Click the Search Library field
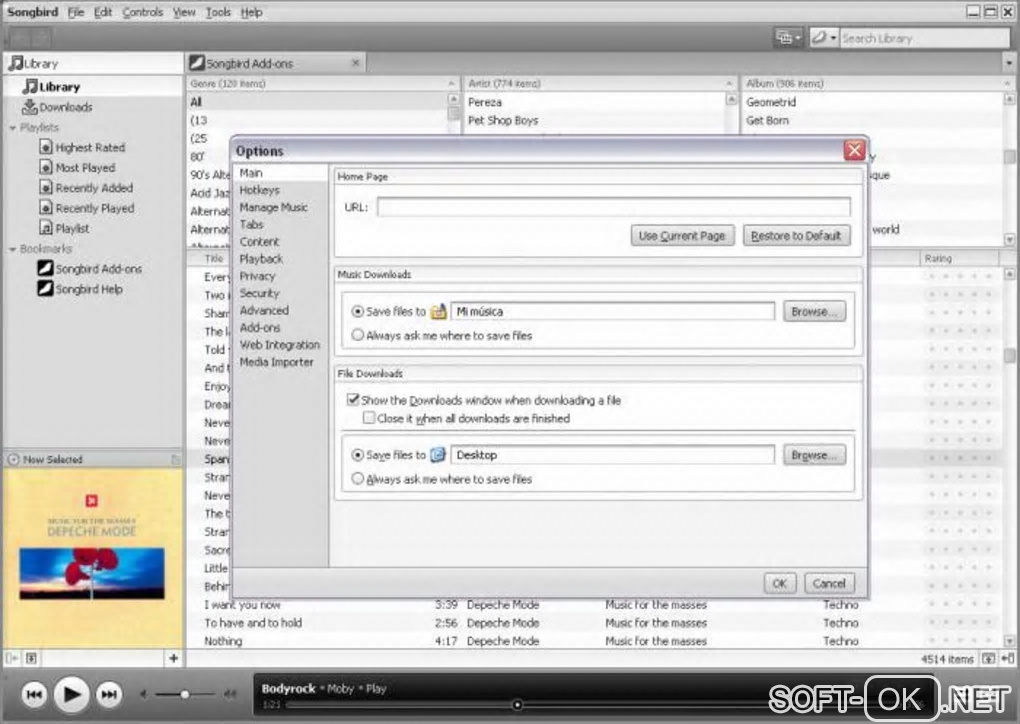Image resolution: width=1020 pixels, height=724 pixels. (924, 38)
